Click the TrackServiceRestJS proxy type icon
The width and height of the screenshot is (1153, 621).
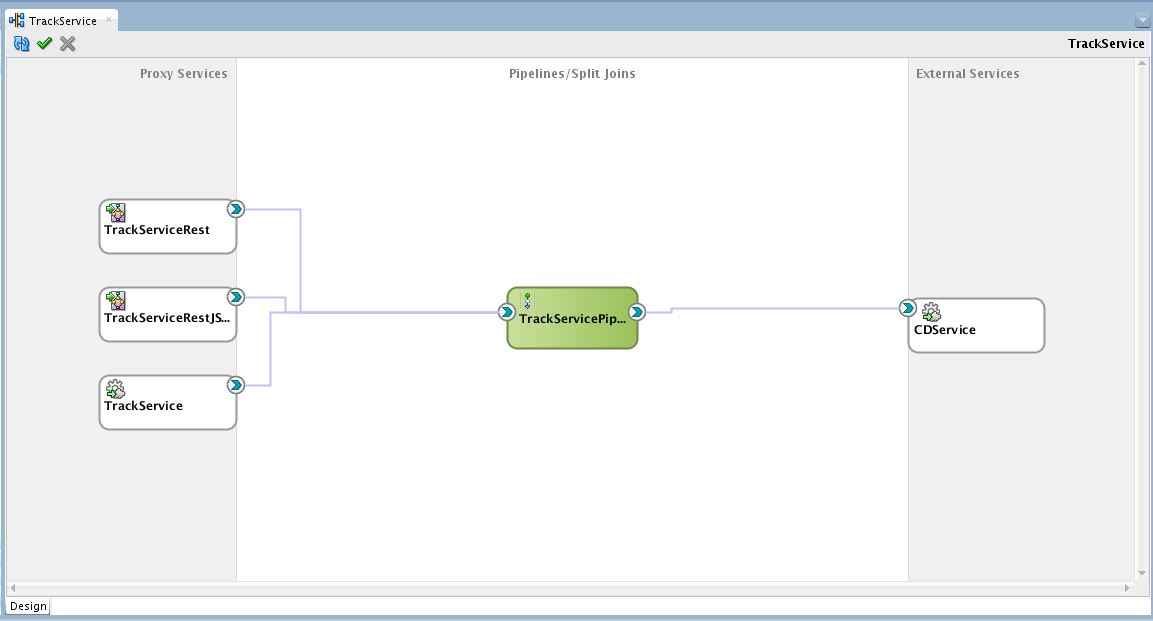(116, 300)
